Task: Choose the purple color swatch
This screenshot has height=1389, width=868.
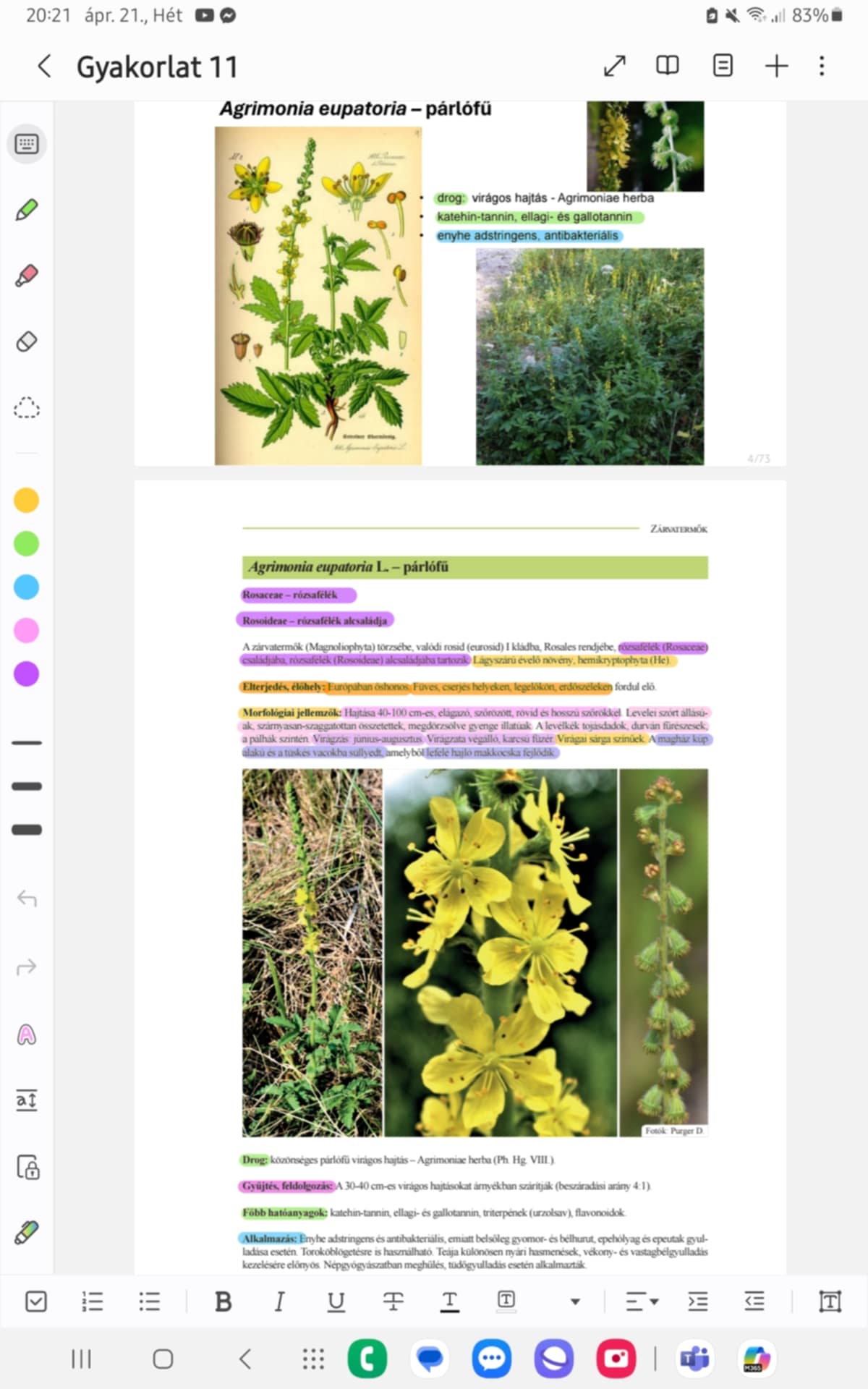Action: point(27,674)
